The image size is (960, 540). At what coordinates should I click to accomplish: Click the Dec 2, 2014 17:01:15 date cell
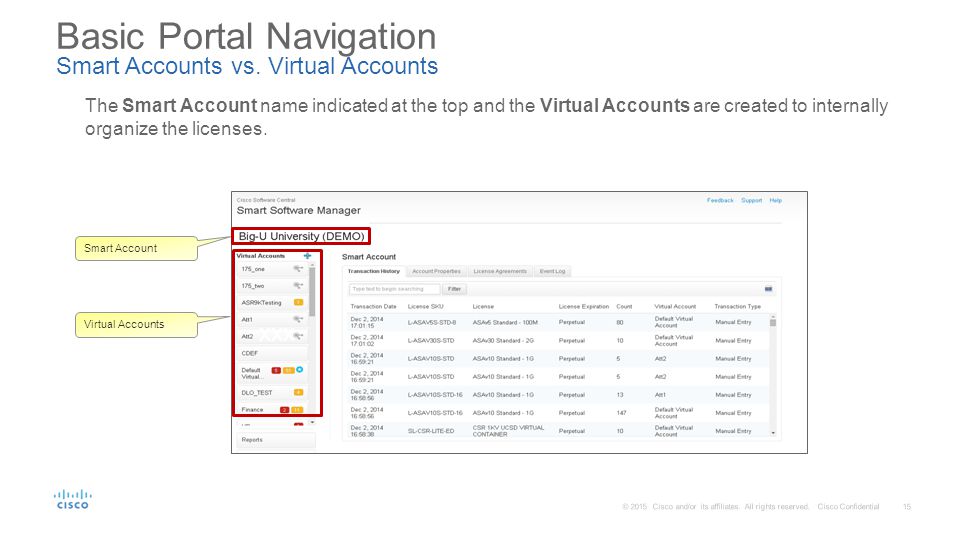click(367, 322)
